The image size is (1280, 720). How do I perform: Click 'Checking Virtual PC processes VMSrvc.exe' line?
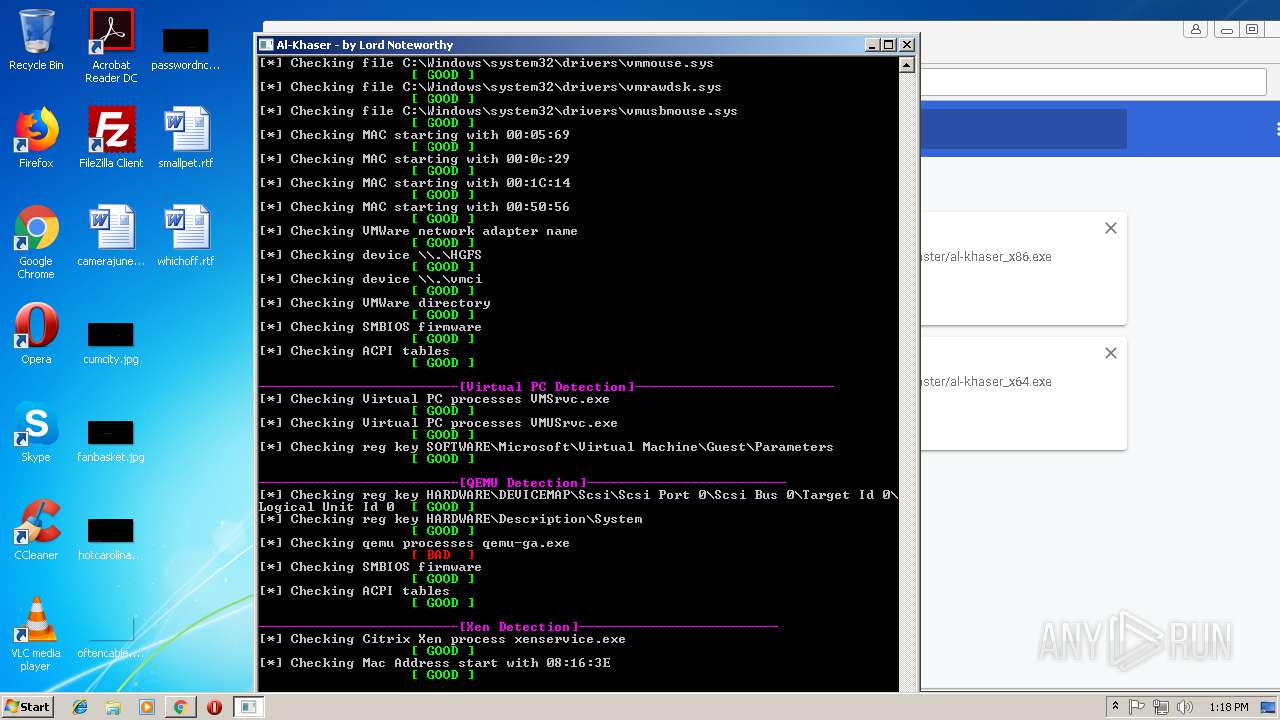(x=434, y=399)
